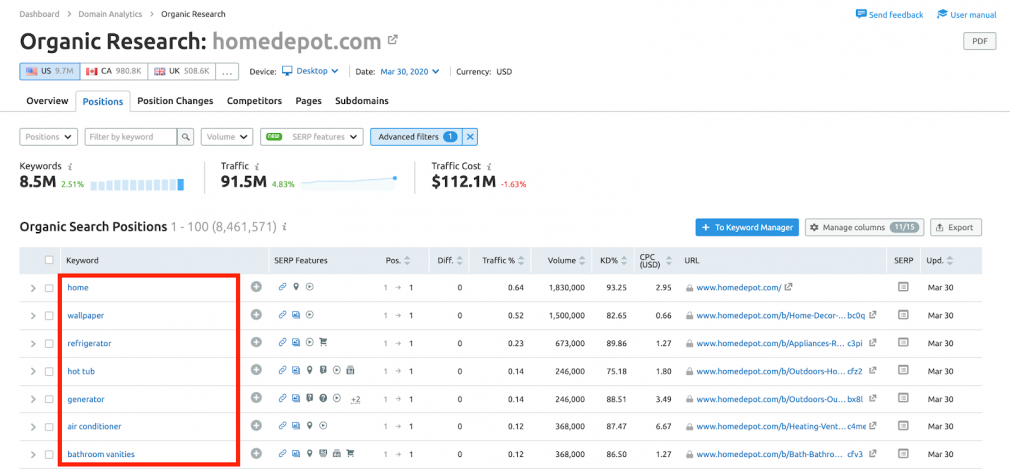Remove advanced filters with the X icon

[470, 137]
